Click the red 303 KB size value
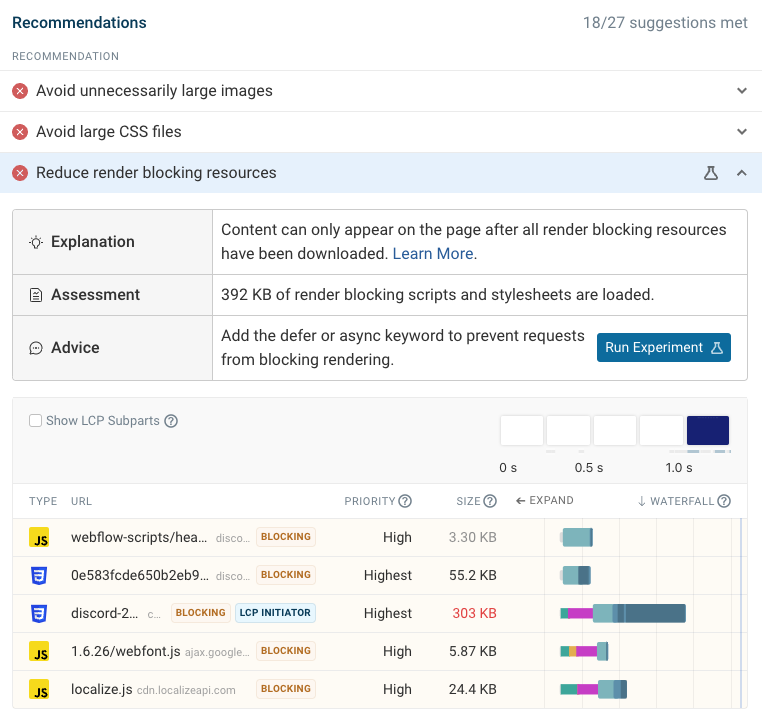The height and width of the screenshot is (723, 762). point(474,613)
